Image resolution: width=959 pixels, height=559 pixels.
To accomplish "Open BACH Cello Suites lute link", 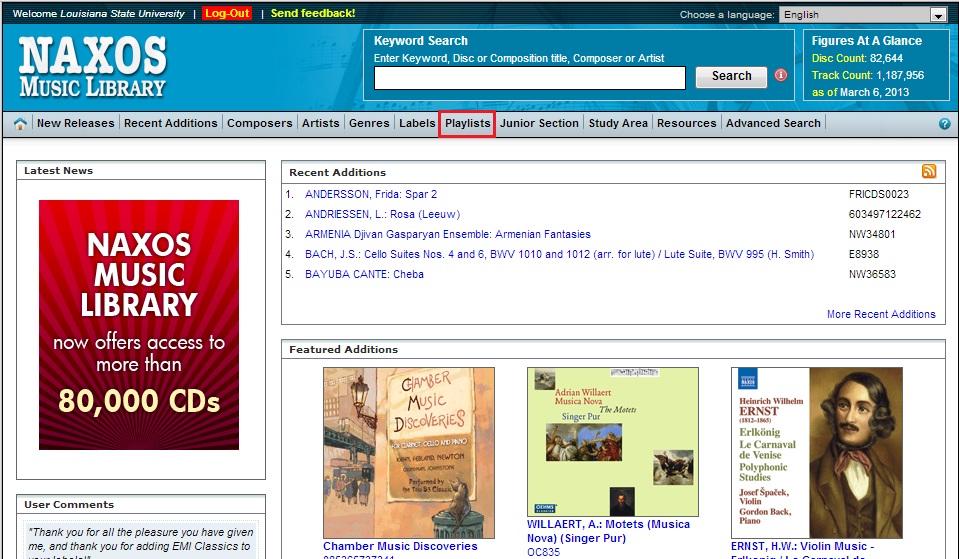I will 559,254.
